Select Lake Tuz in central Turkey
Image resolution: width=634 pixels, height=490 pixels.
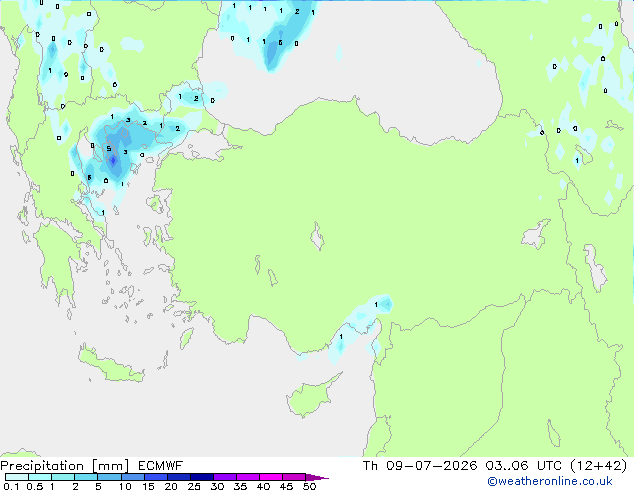[x=317, y=236]
